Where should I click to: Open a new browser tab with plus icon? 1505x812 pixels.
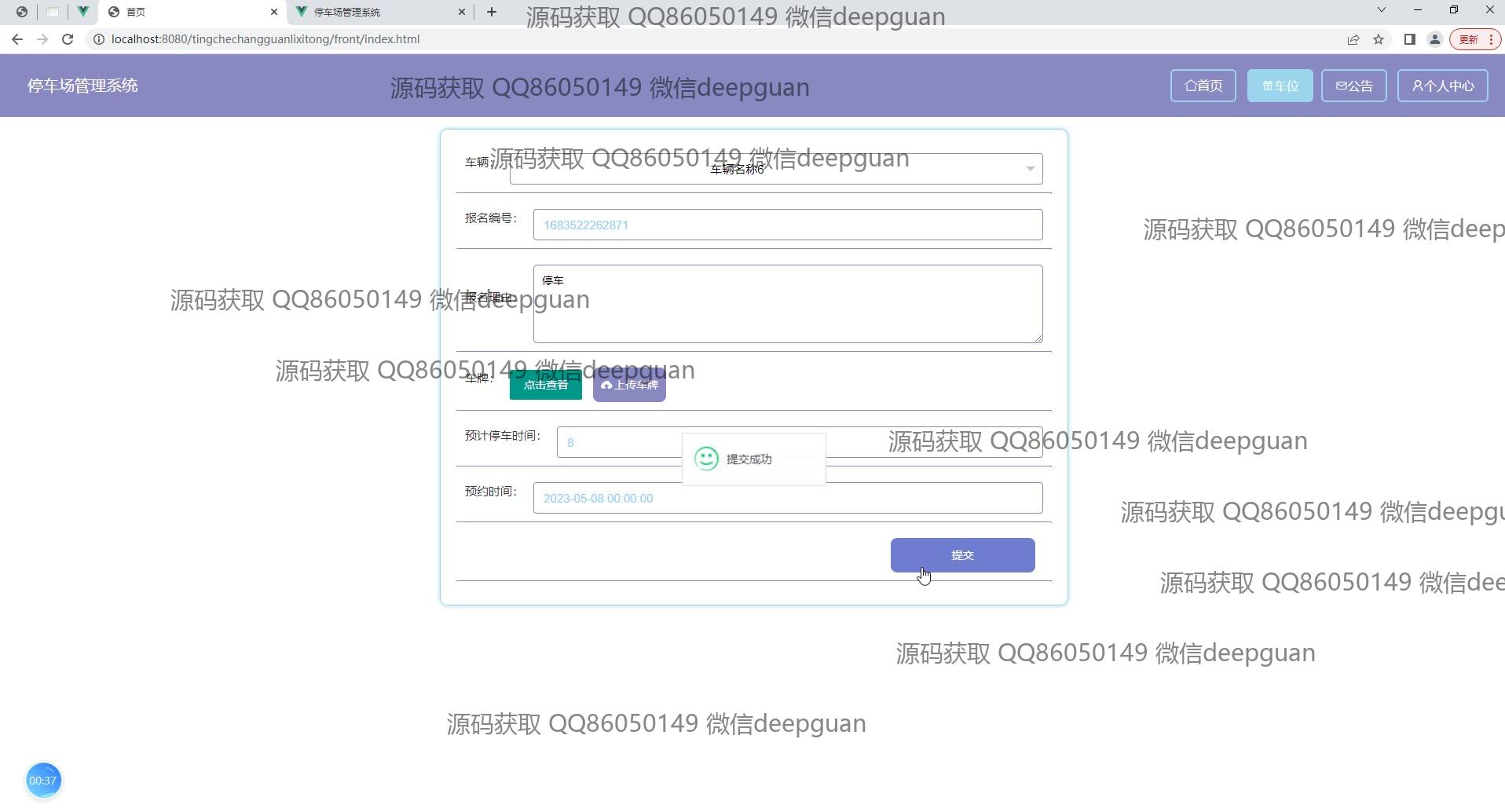pos(492,12)
